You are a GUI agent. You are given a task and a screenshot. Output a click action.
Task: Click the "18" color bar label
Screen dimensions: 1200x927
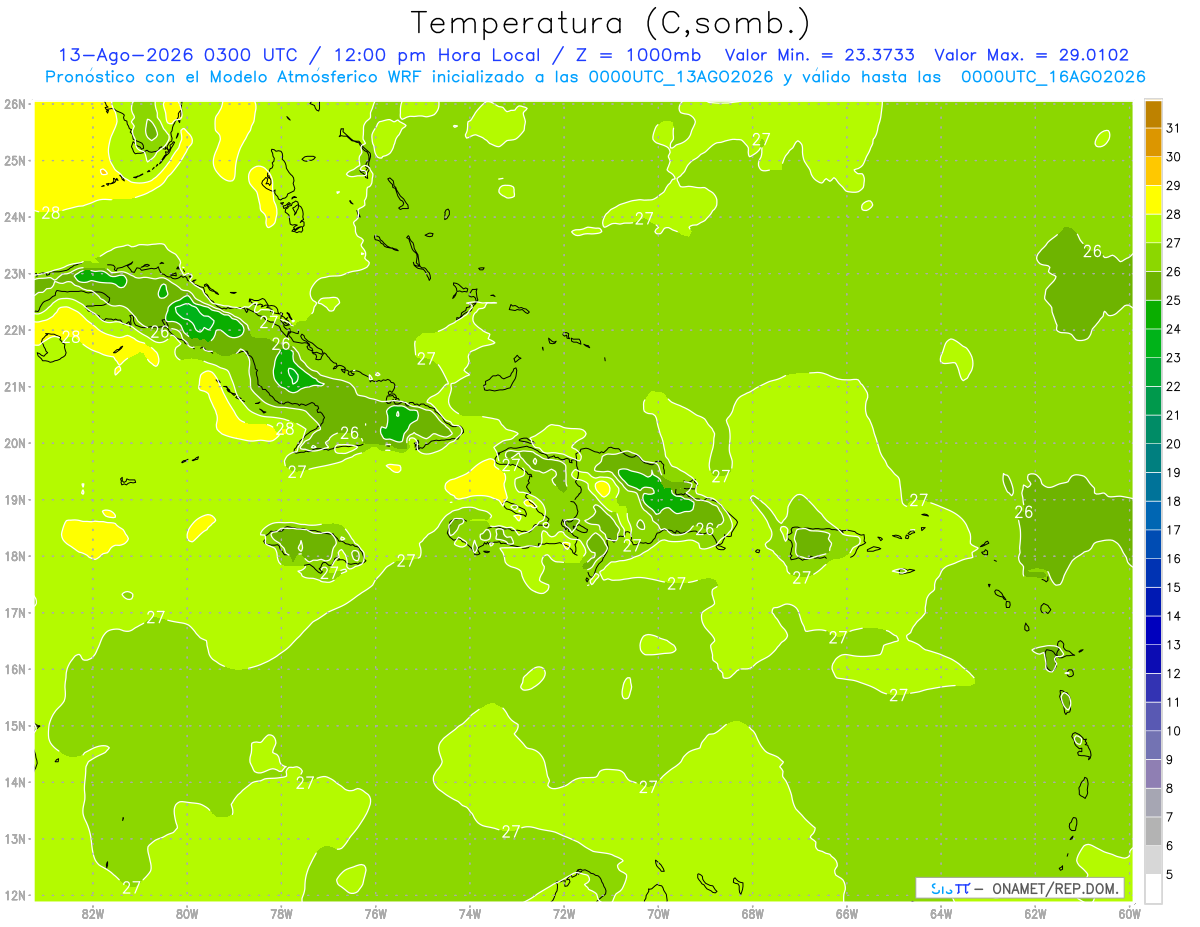[1174, 501]
